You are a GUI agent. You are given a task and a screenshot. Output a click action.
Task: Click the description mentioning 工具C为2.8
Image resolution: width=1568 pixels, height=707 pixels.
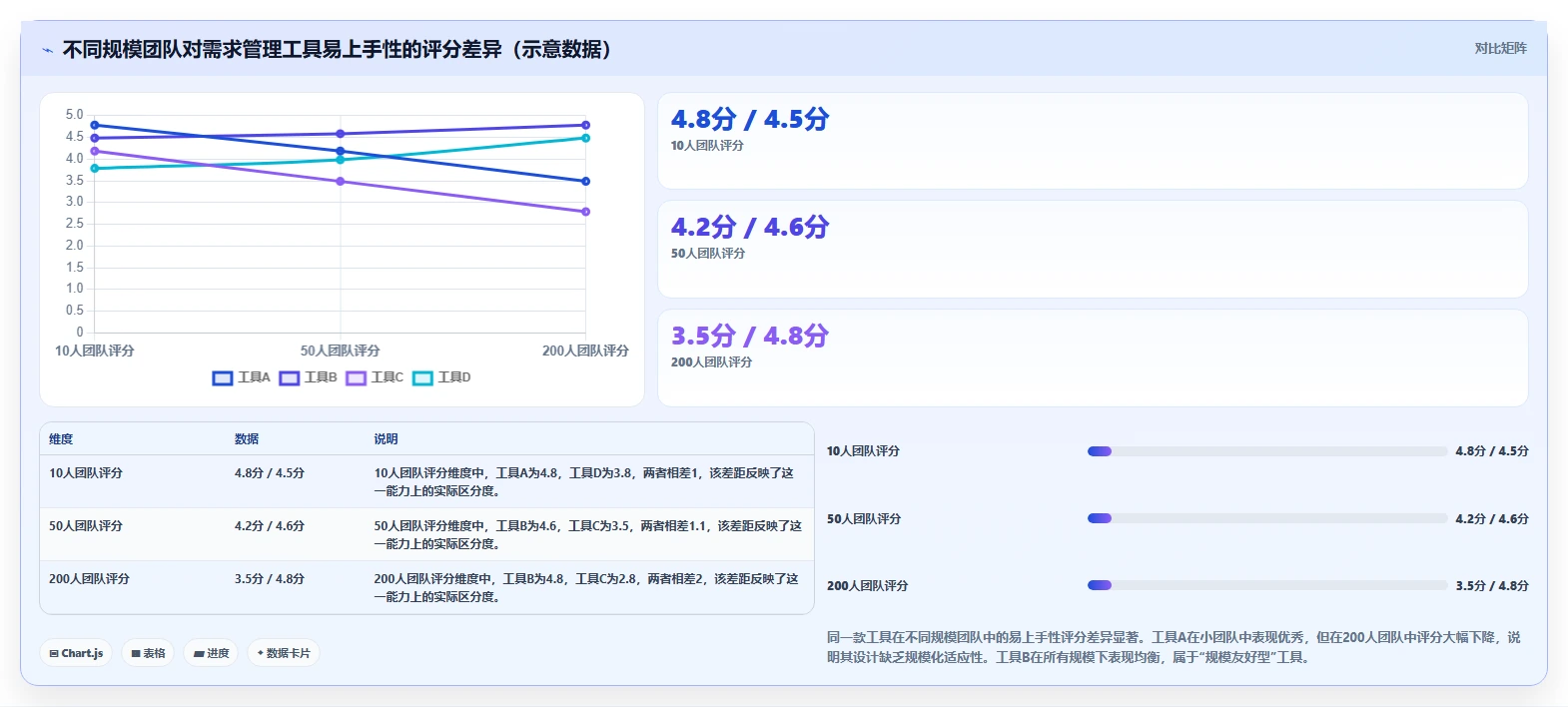587,588
